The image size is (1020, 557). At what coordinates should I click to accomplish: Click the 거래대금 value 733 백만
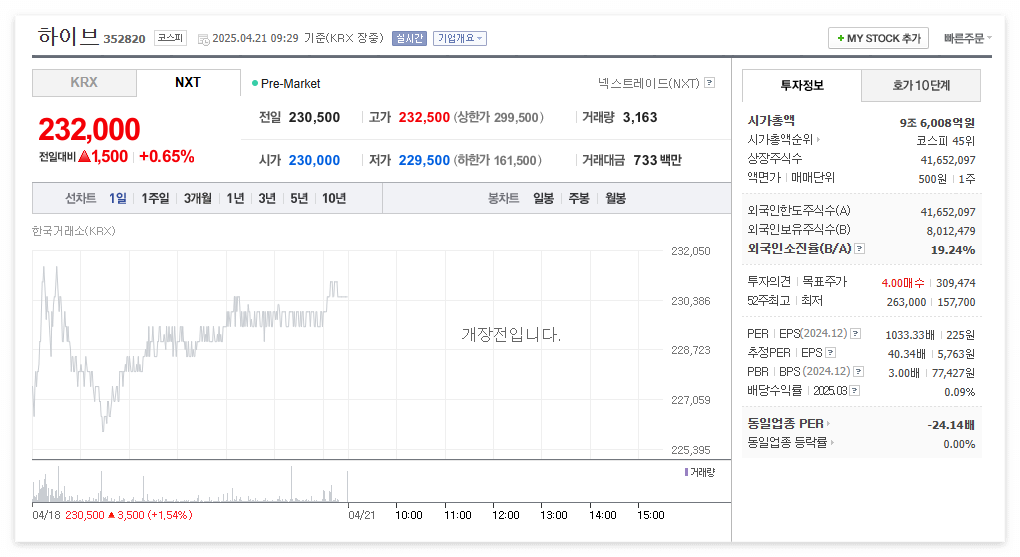[x=657, y=160]
